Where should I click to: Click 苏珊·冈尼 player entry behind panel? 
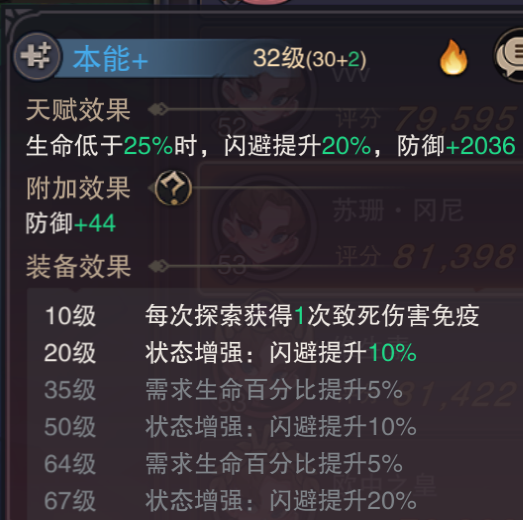[x=360, y=227]
